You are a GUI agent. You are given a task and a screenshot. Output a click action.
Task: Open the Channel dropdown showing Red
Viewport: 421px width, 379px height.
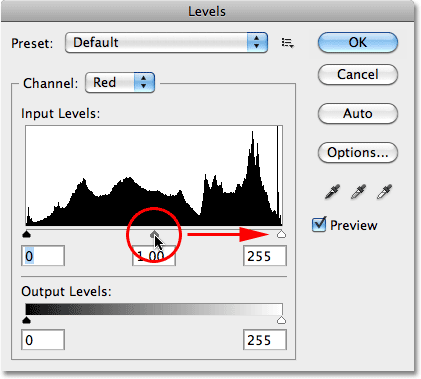coord(120,82)
